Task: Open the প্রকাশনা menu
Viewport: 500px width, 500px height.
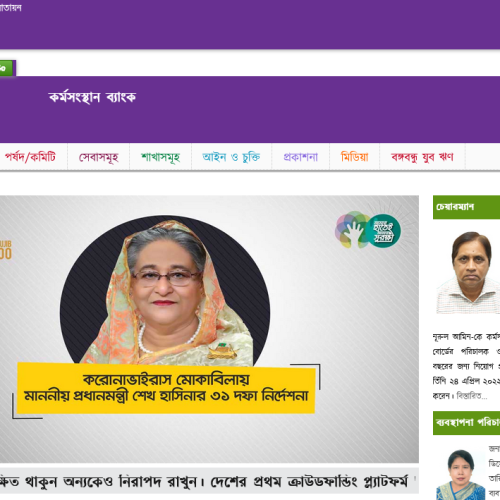Action: 301,157
